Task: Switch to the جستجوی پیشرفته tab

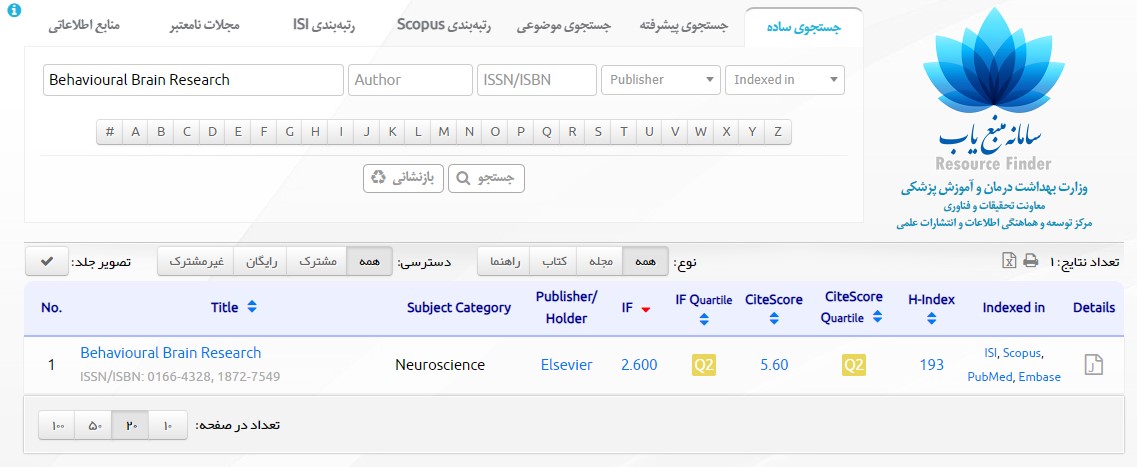Action: coord(684,26)
